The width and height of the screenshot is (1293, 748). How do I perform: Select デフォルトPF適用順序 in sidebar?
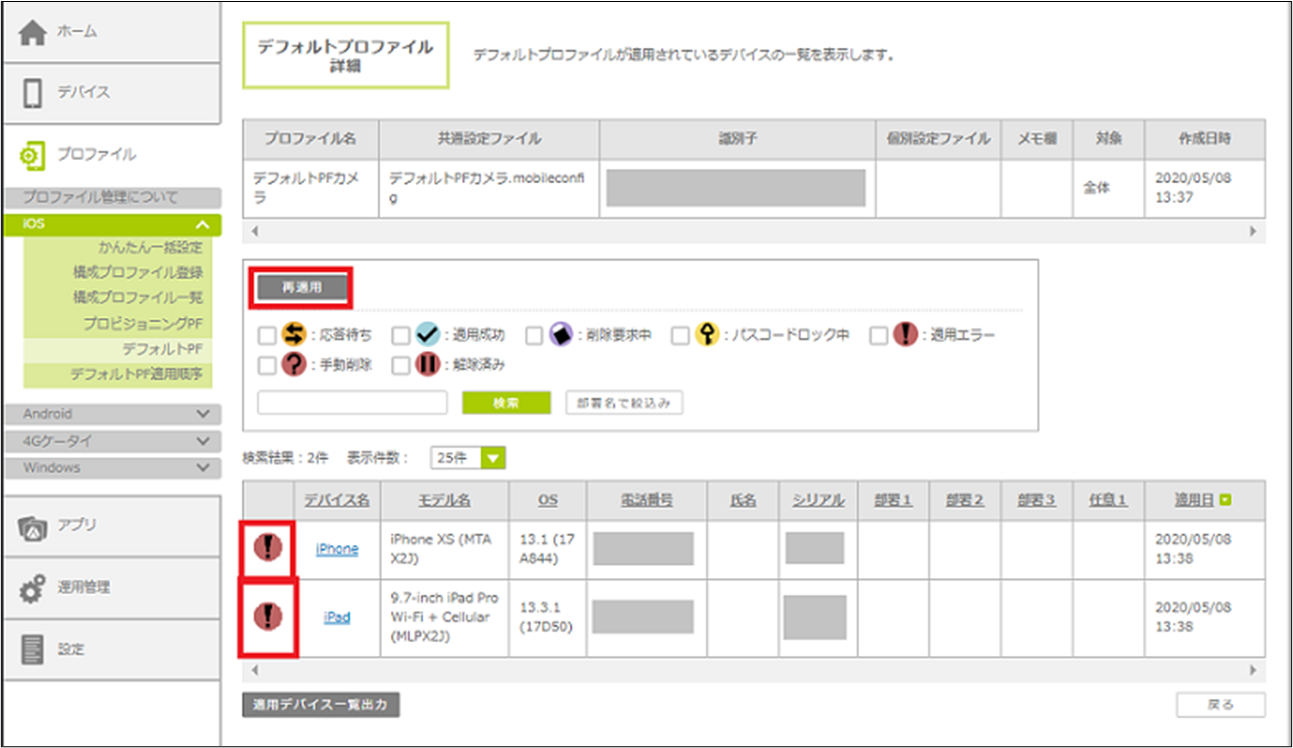(x=136, y=374)
